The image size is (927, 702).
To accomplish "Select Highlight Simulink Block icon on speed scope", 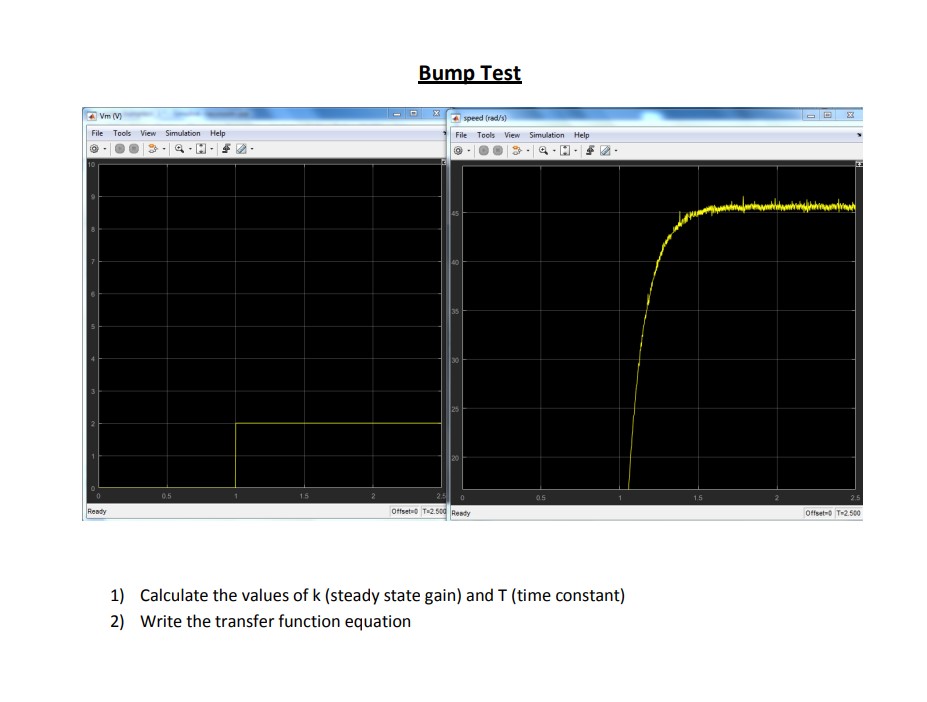I will (x=517, y=150).
